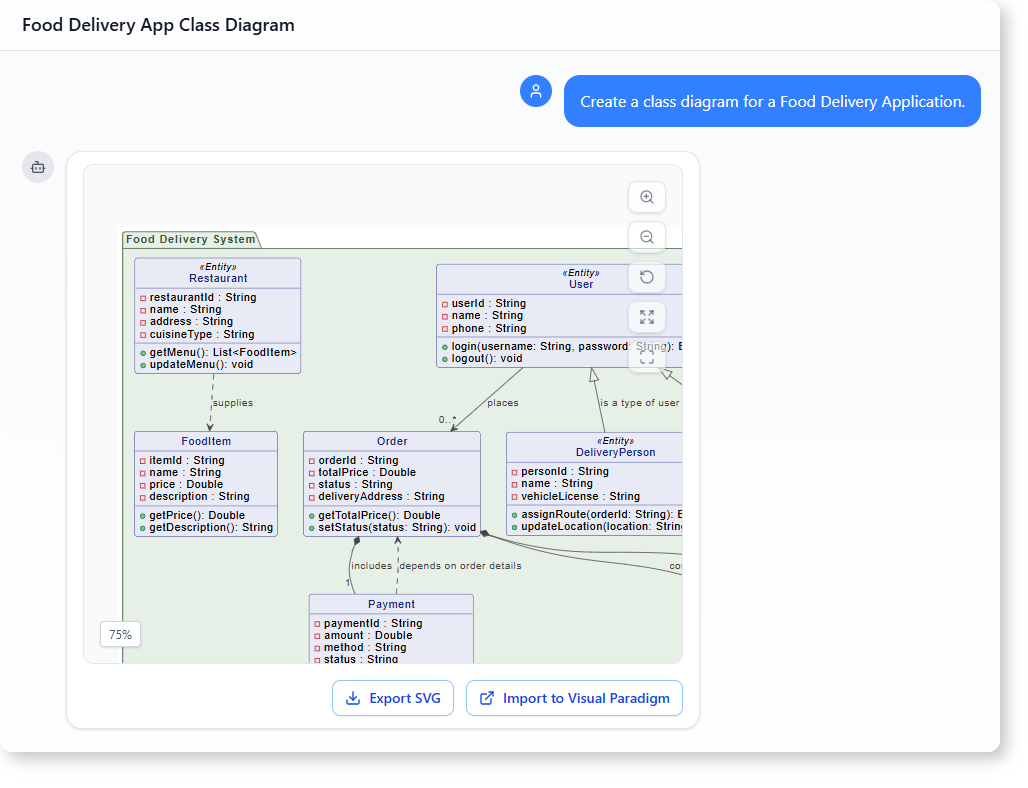Viewport: 1028px width, 788px height.
Task: Click the zoom out magnifier icon
Action: 647,237
